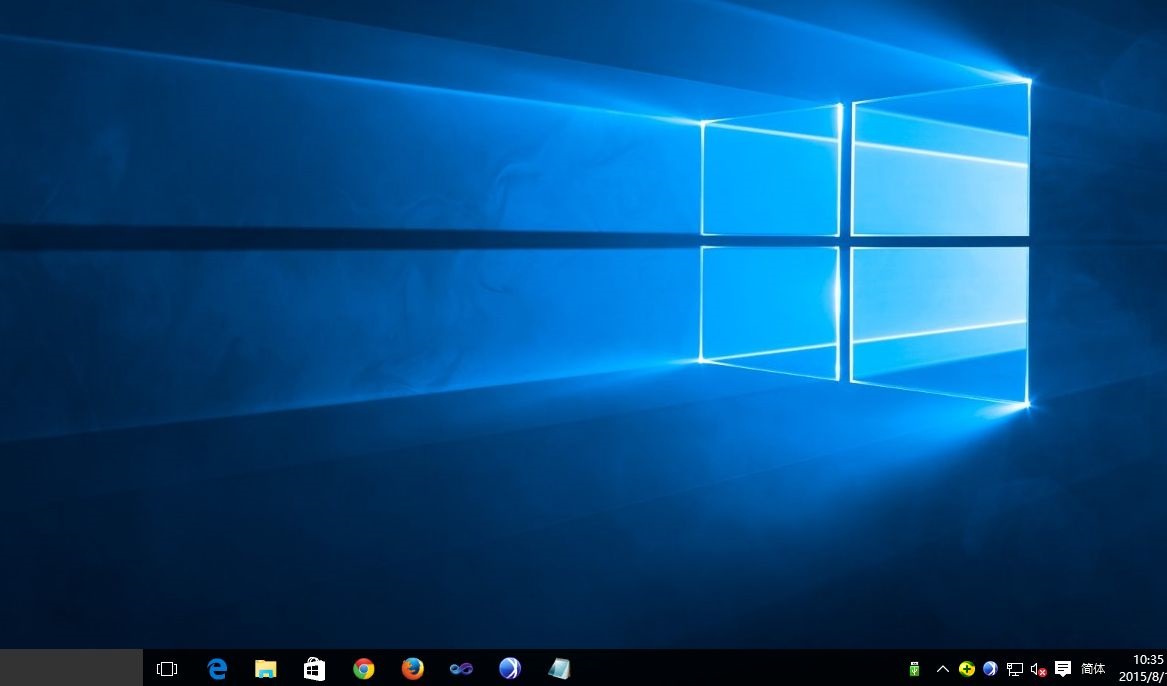The height and width of the screenshot is (686, 1167).
Task: Click the green USB safely-remove tray icon
Action: click(x=914, y=669)
